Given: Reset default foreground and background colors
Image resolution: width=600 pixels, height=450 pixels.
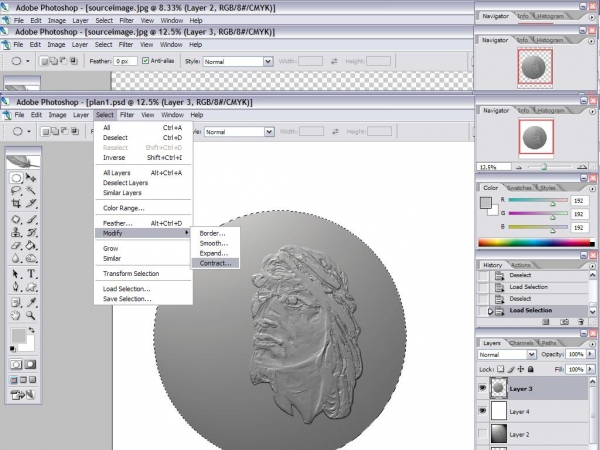Looking at the screenshot, I should point(13,349).
